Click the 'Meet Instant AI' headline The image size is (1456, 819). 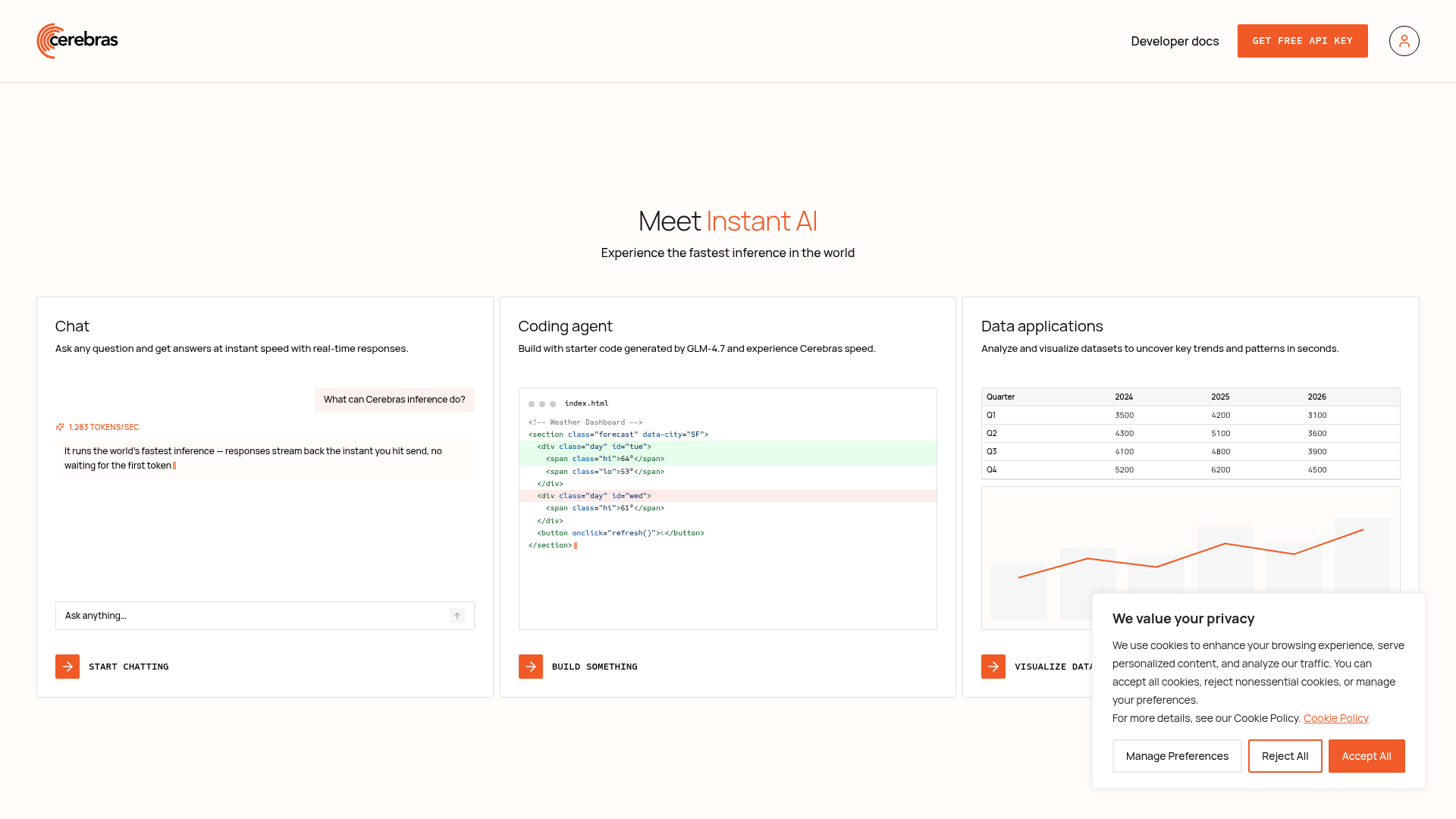728,221
